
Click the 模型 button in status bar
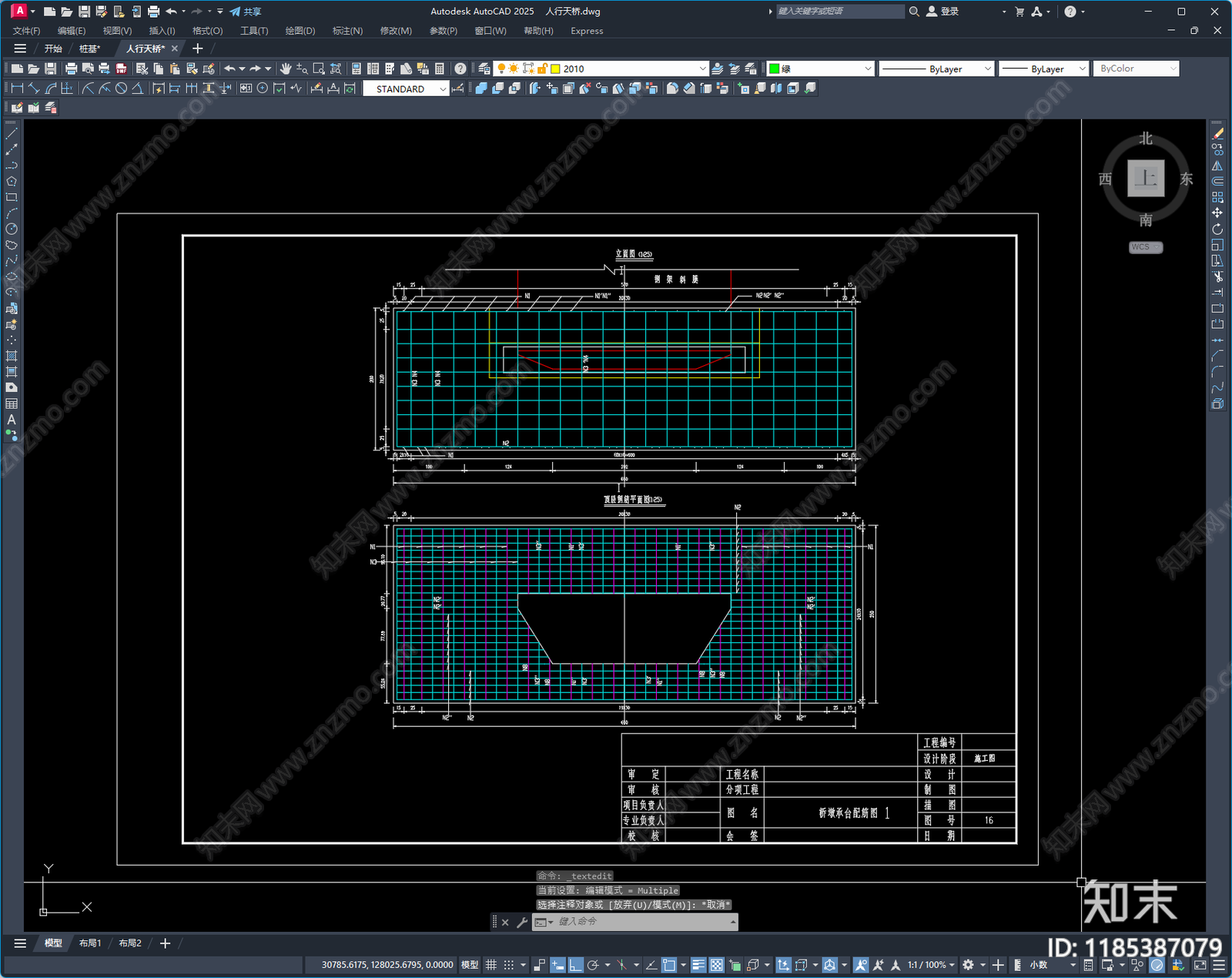[470, 965]
